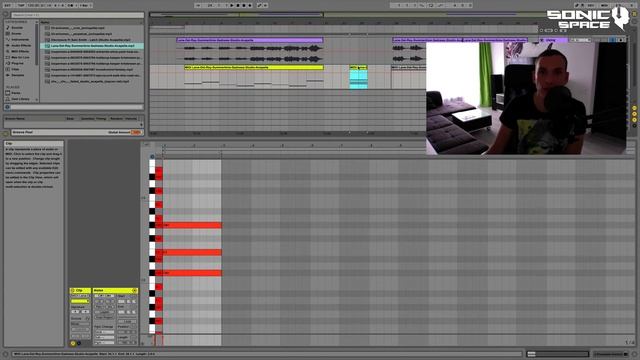Toggle the Fold button in note editor
The height and width of the screenshot is (360, 640).
pyautogui.click(x=146, y=144)
